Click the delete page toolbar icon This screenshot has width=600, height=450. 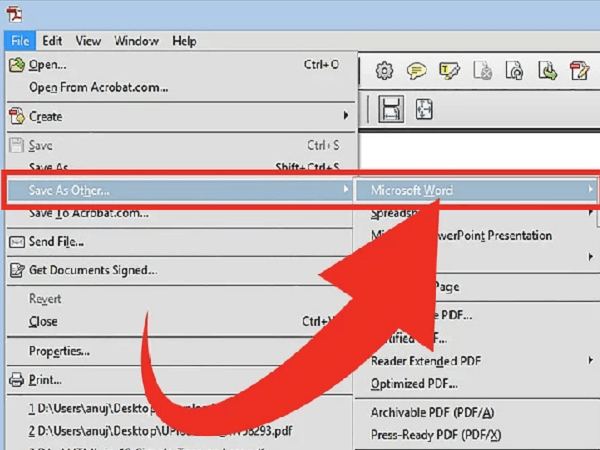click(482, 70)
